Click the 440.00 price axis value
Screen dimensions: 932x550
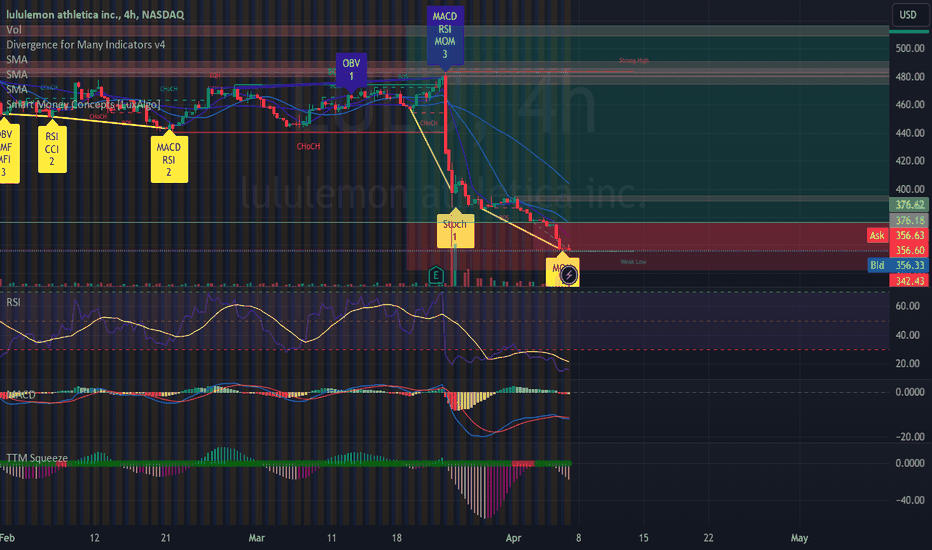pyautogui.click(x=910, y=133)
